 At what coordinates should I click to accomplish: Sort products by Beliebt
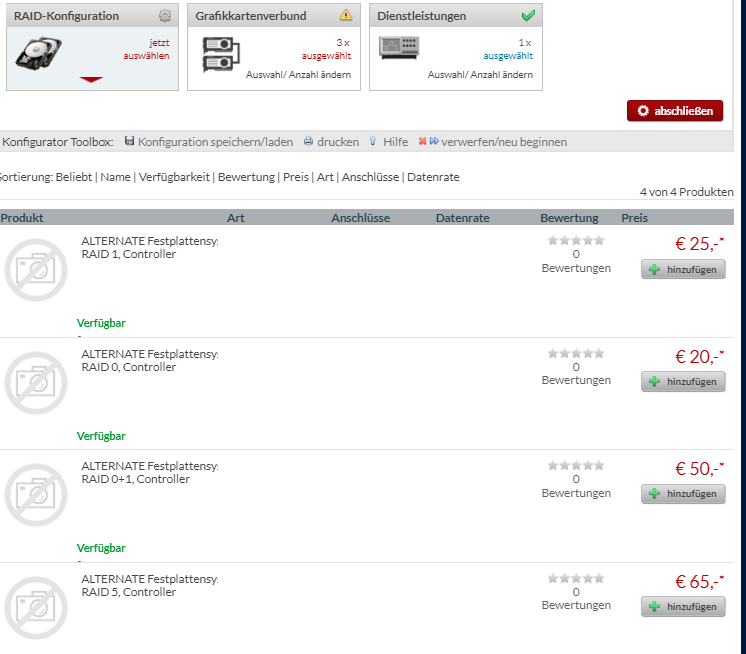74,177
